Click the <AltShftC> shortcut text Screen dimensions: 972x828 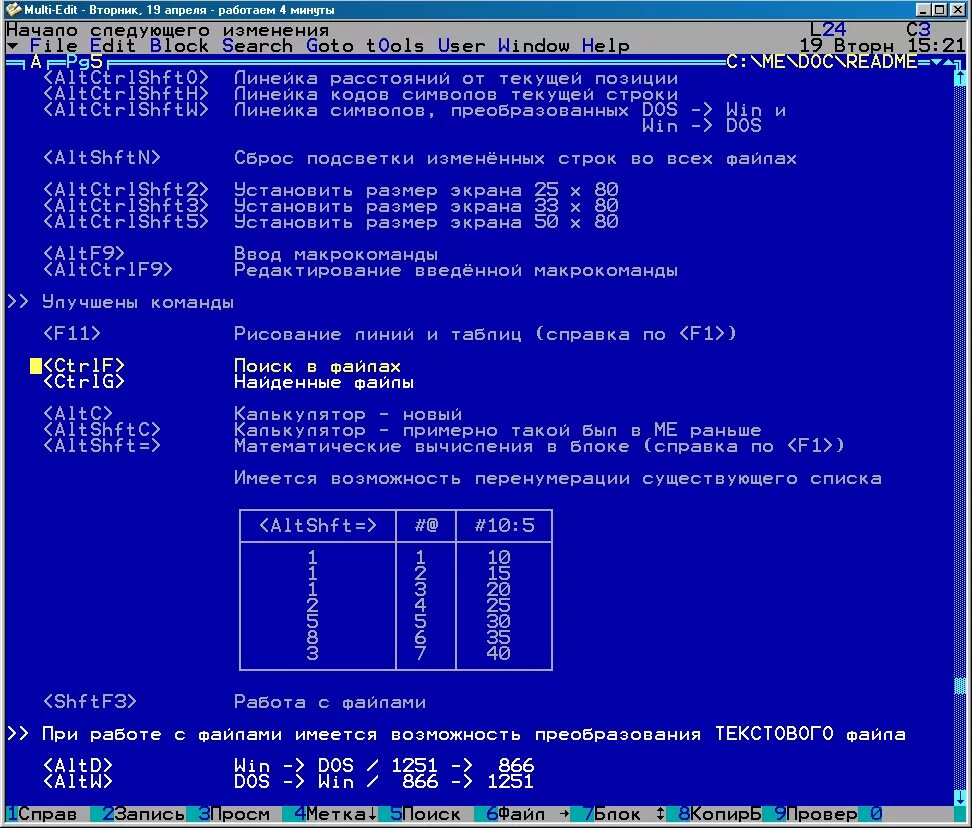102,429
